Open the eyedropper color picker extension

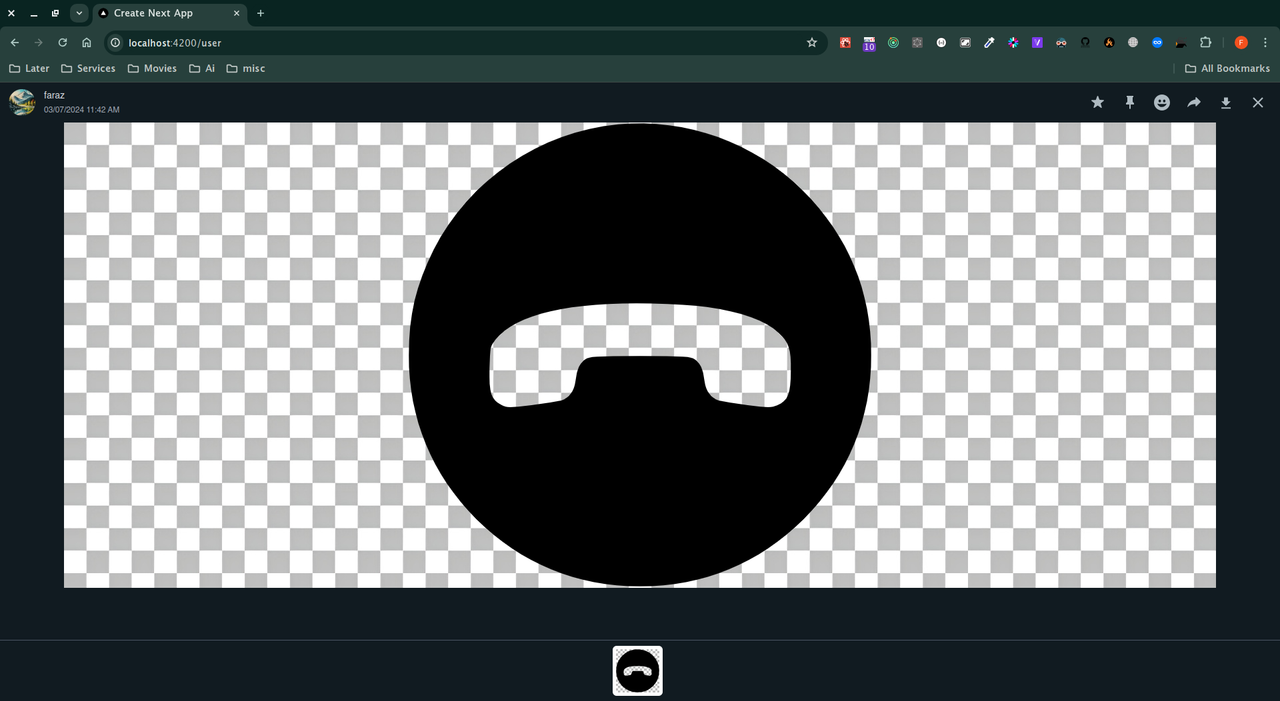(989, 43)
